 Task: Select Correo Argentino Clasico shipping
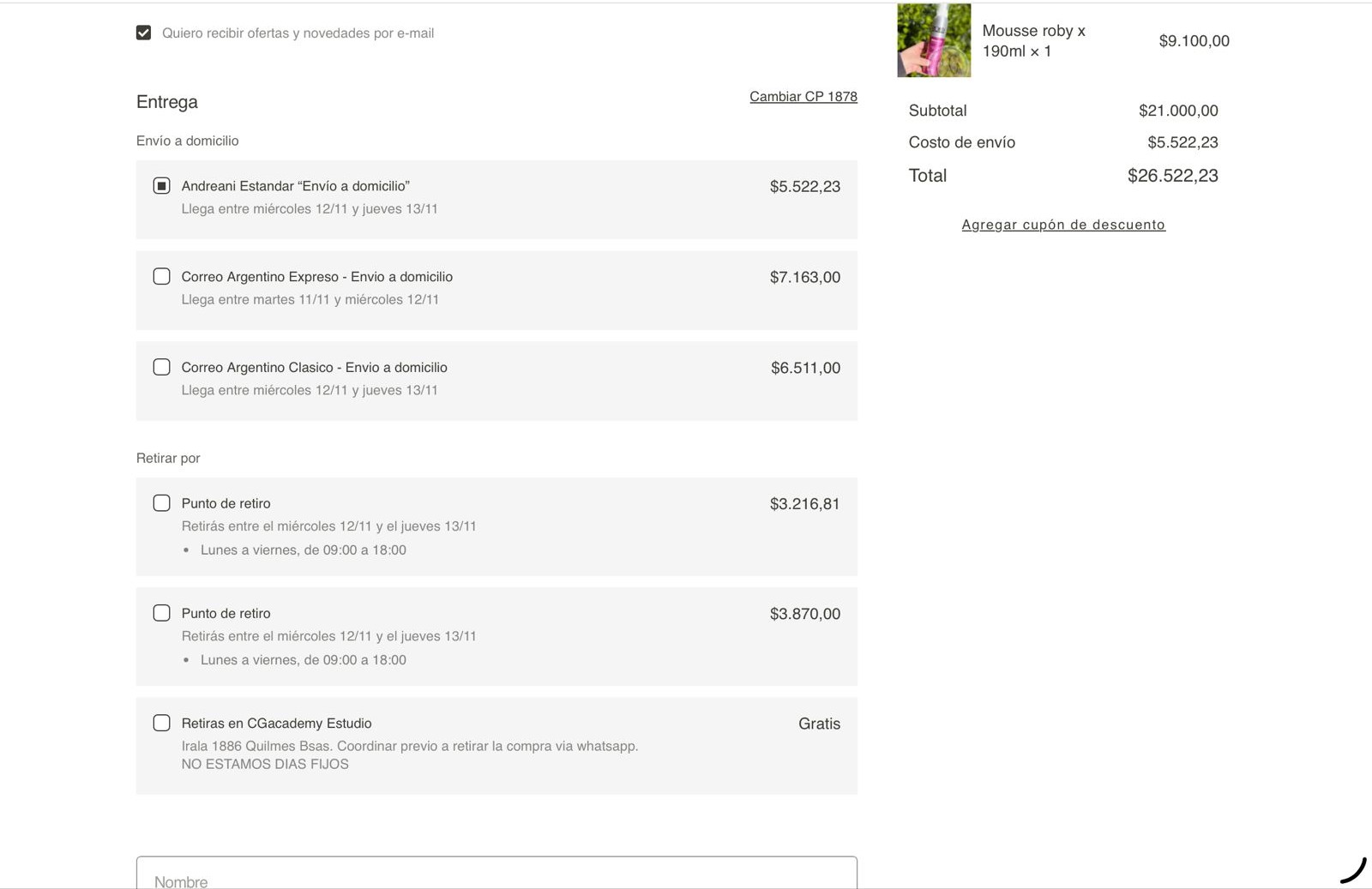(x=161, y=367)
